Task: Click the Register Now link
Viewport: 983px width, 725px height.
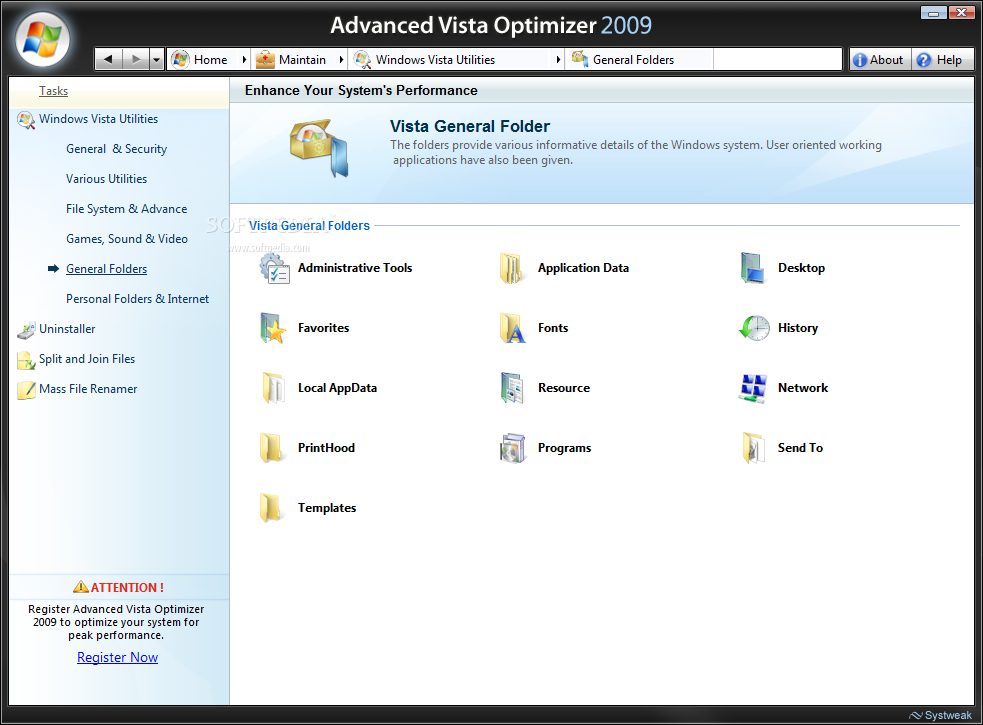Action: [x=117, y=657]
